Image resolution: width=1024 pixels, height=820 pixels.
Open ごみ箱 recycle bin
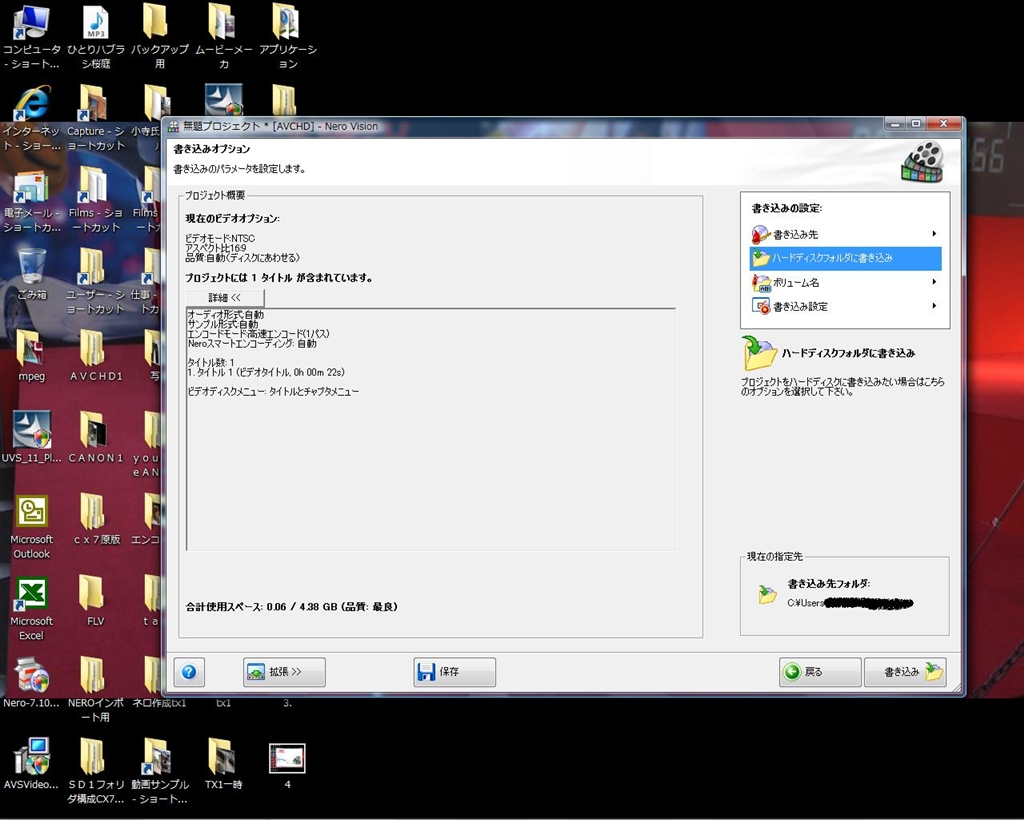tap(31, 274)
